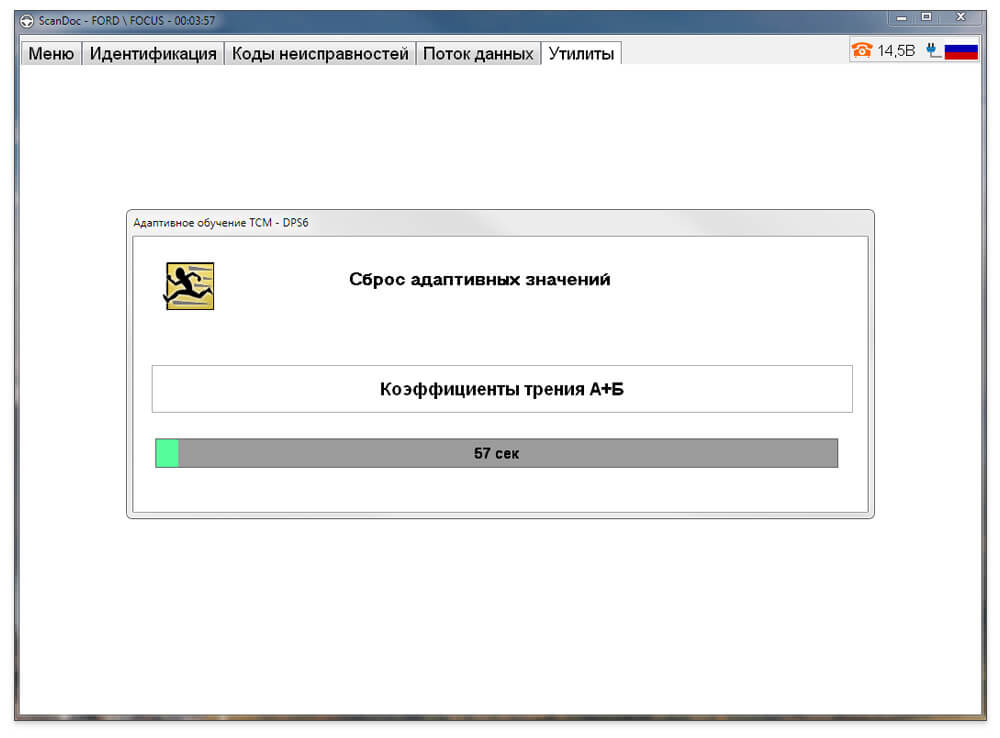Click the Russian flag language icon

tap(961, 50)
